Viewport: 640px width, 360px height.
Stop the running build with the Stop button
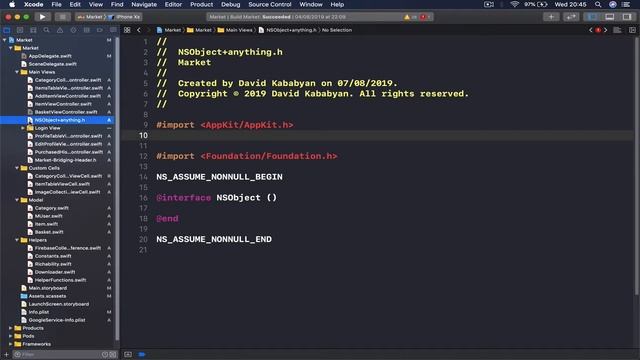point(62,17)
